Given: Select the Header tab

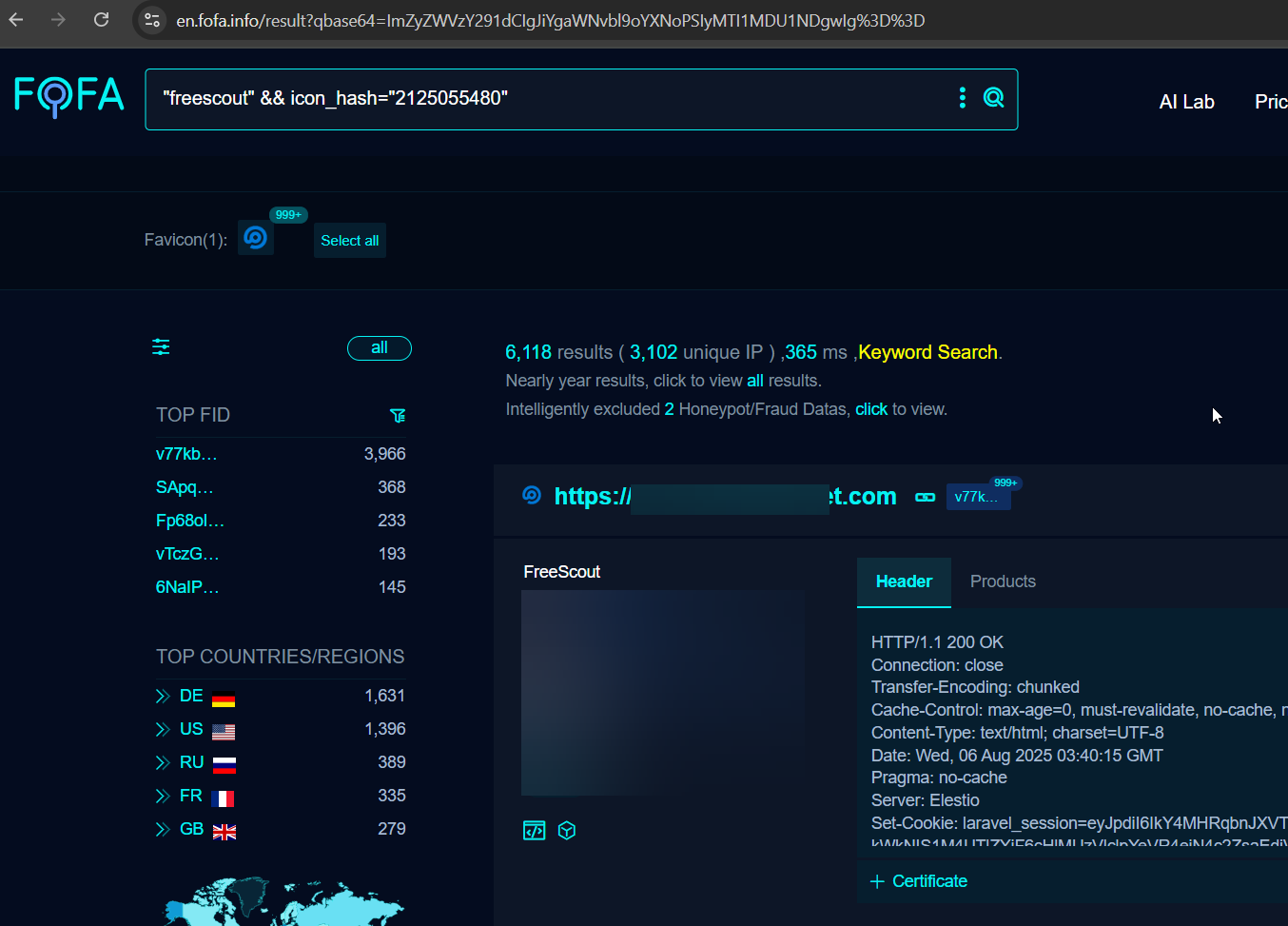Looking at the screenshot, I should (904, 581).
